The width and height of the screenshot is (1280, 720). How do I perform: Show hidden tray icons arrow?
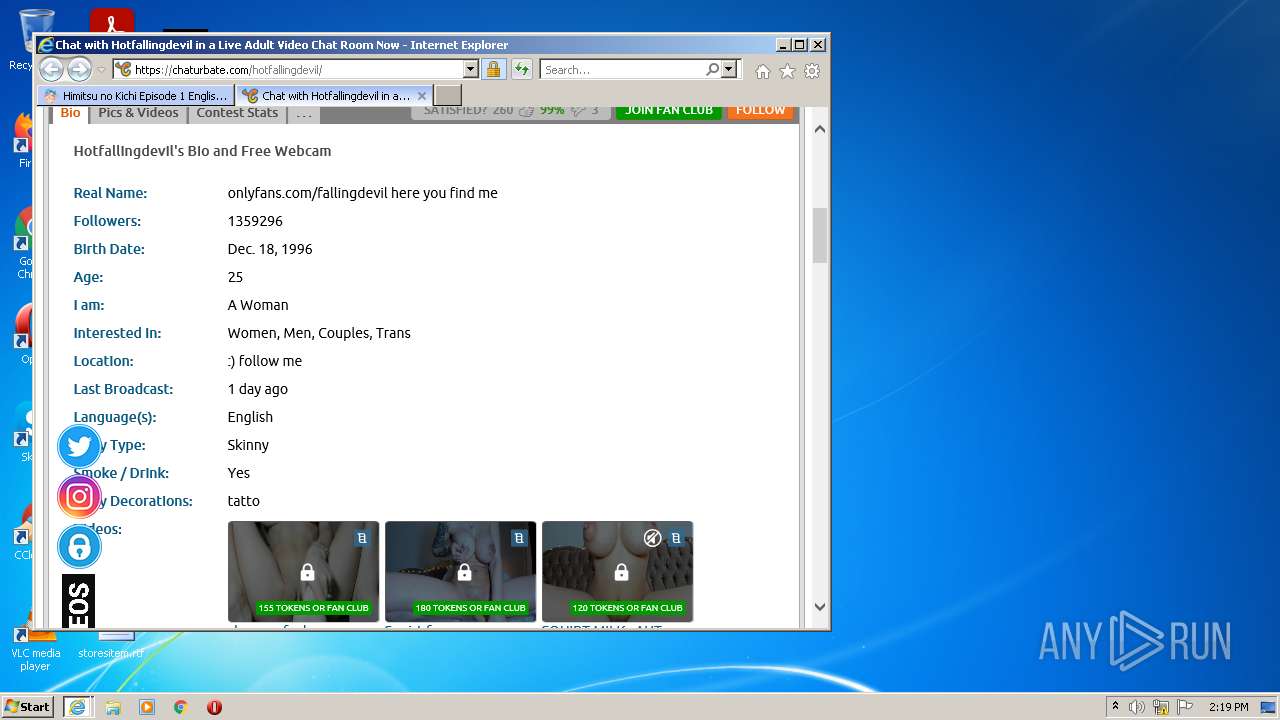[1115, 707]
